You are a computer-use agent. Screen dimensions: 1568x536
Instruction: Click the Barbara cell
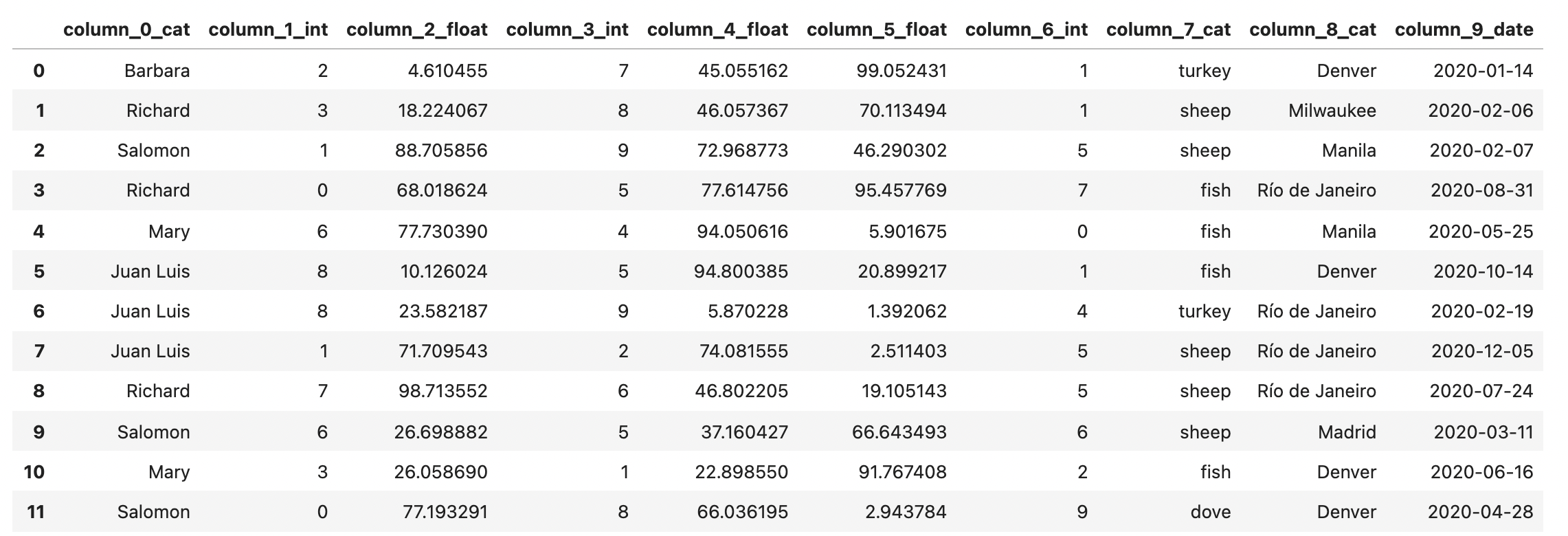157,71
